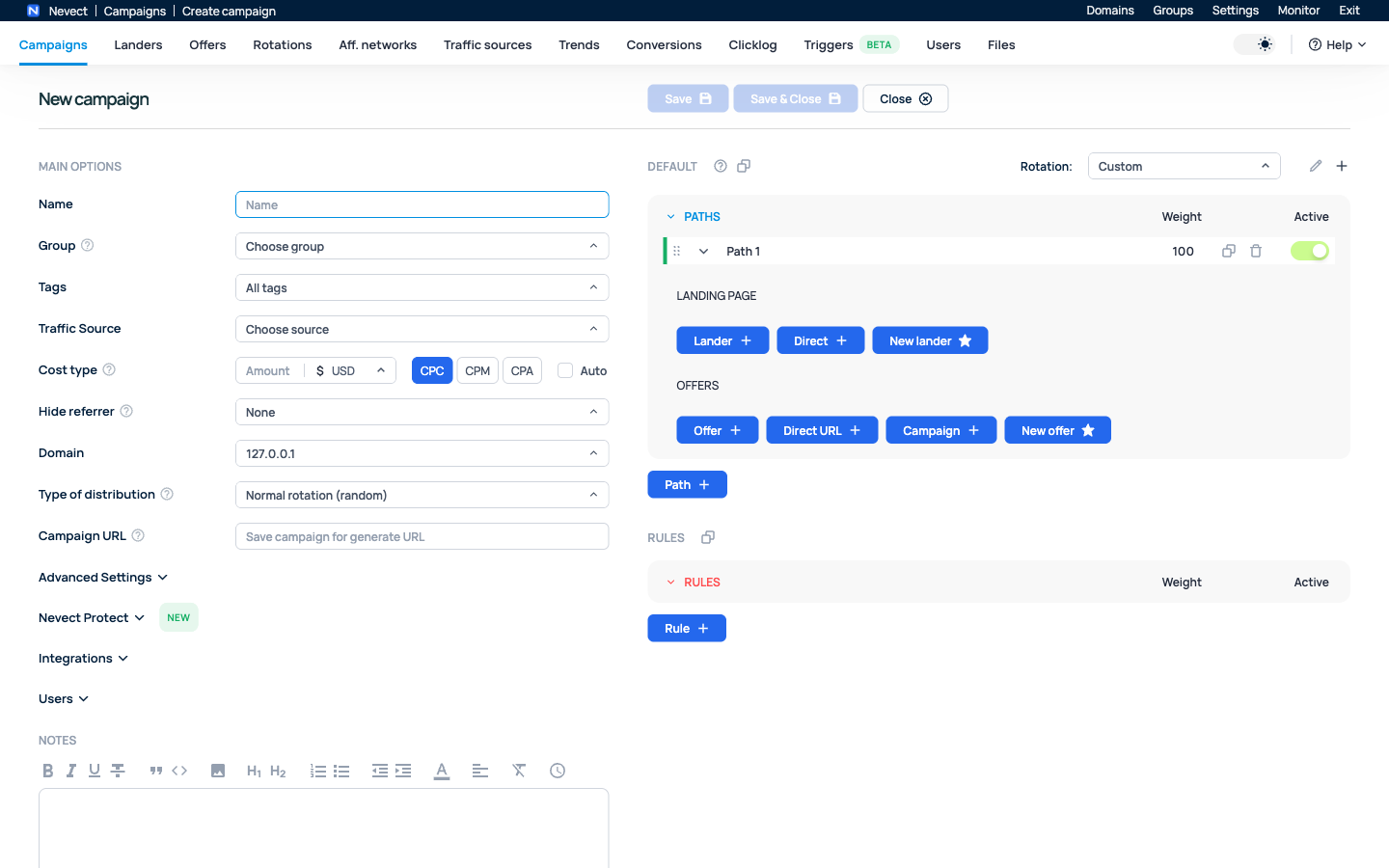Click the Close button
1389x868 pixels.
tap(906, 98)
